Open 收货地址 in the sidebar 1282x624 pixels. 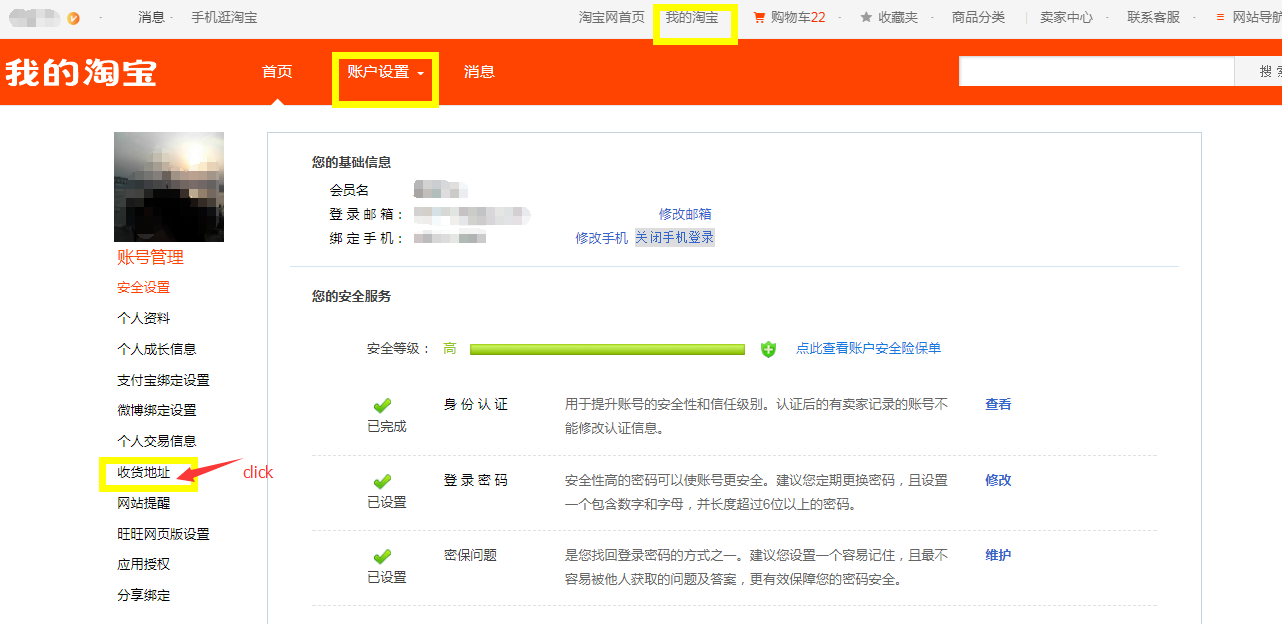pyautogui.click(x=144, y=472)
